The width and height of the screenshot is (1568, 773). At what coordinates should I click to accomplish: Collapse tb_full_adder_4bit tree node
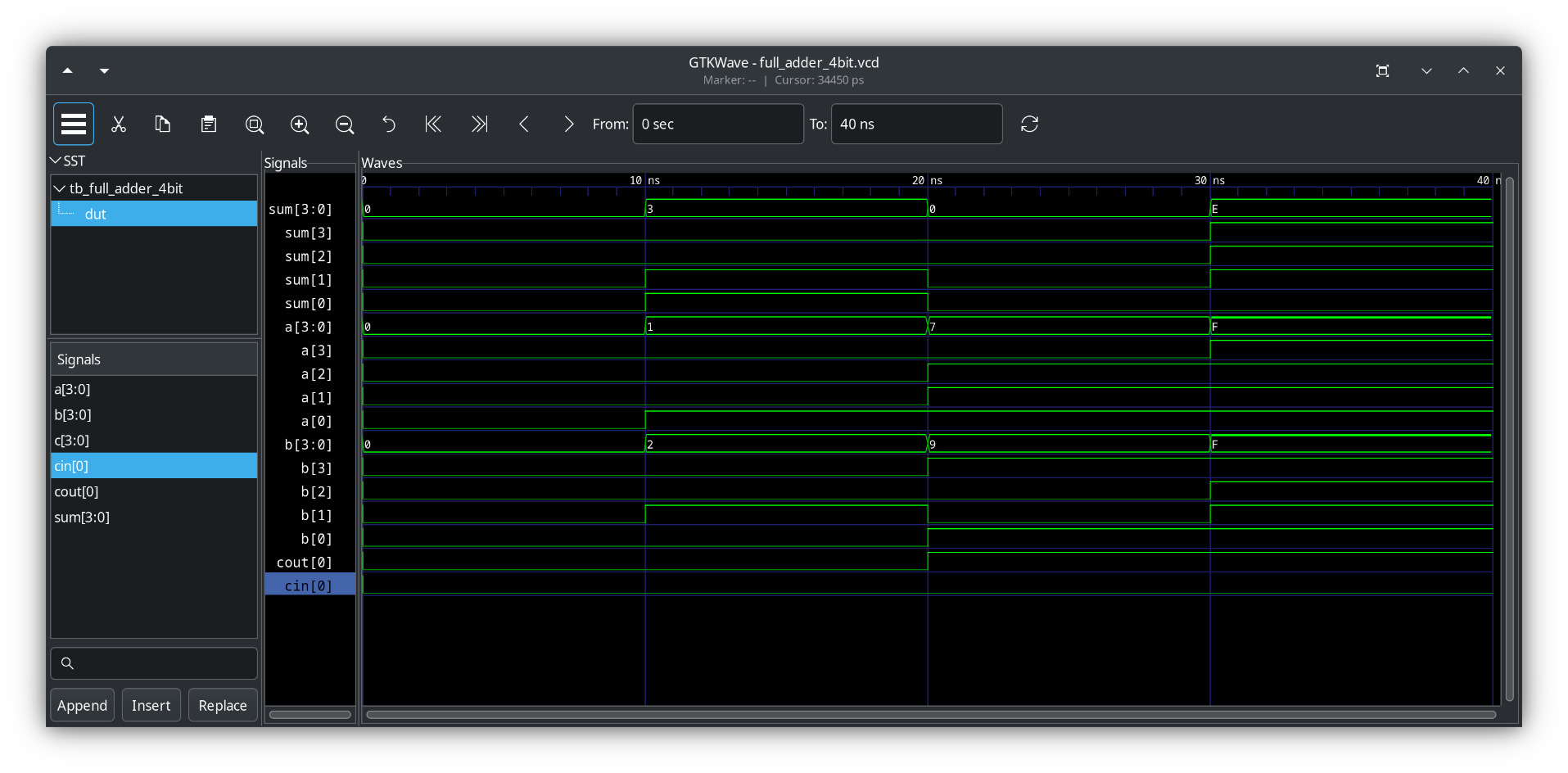coord(59,188)
